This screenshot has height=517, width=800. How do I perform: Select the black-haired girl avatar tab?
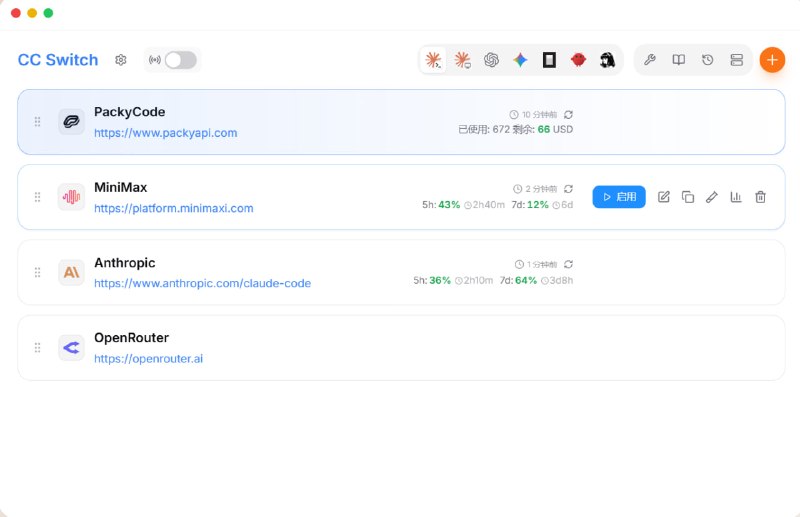pyautogui.click(x=607, y=60)
